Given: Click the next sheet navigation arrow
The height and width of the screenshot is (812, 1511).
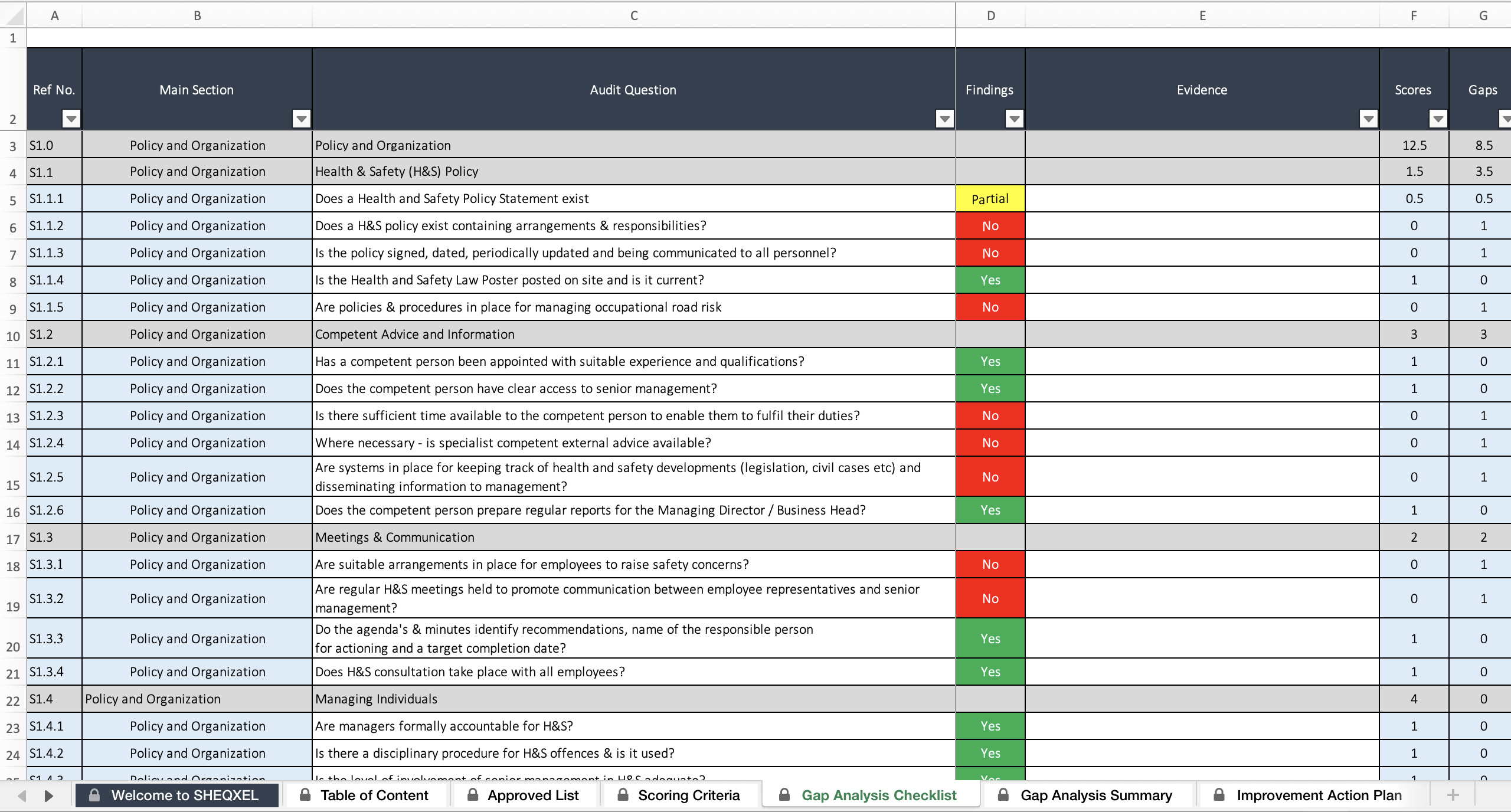Looking at the screenshot, I should [x=48, y=795].
